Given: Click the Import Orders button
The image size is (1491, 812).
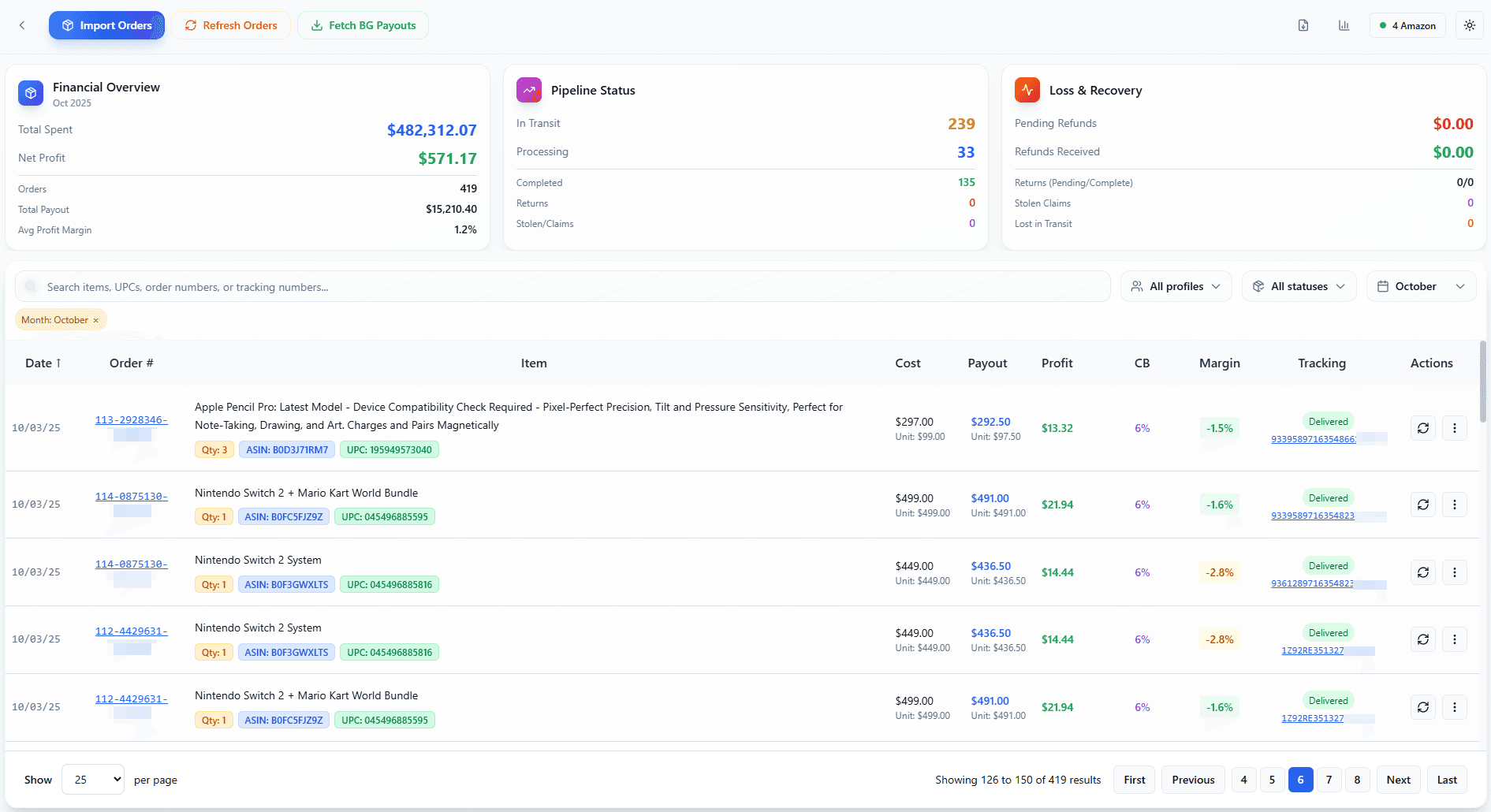Looking at the screenshot, I should (106, 25).
